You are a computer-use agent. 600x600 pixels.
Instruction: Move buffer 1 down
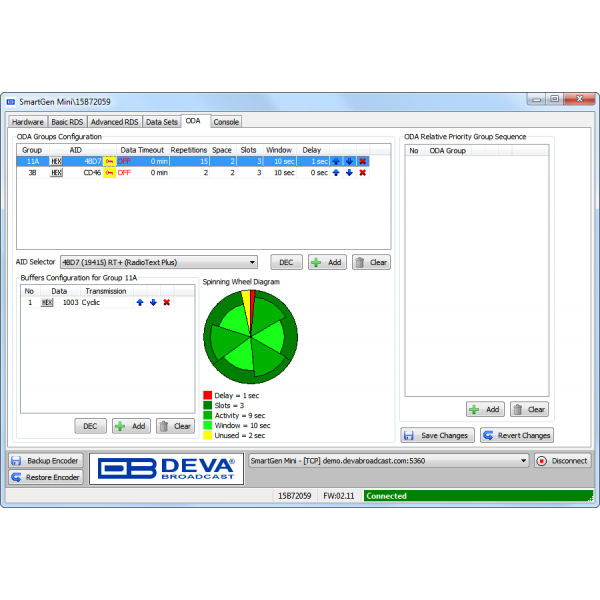[153, 303]
